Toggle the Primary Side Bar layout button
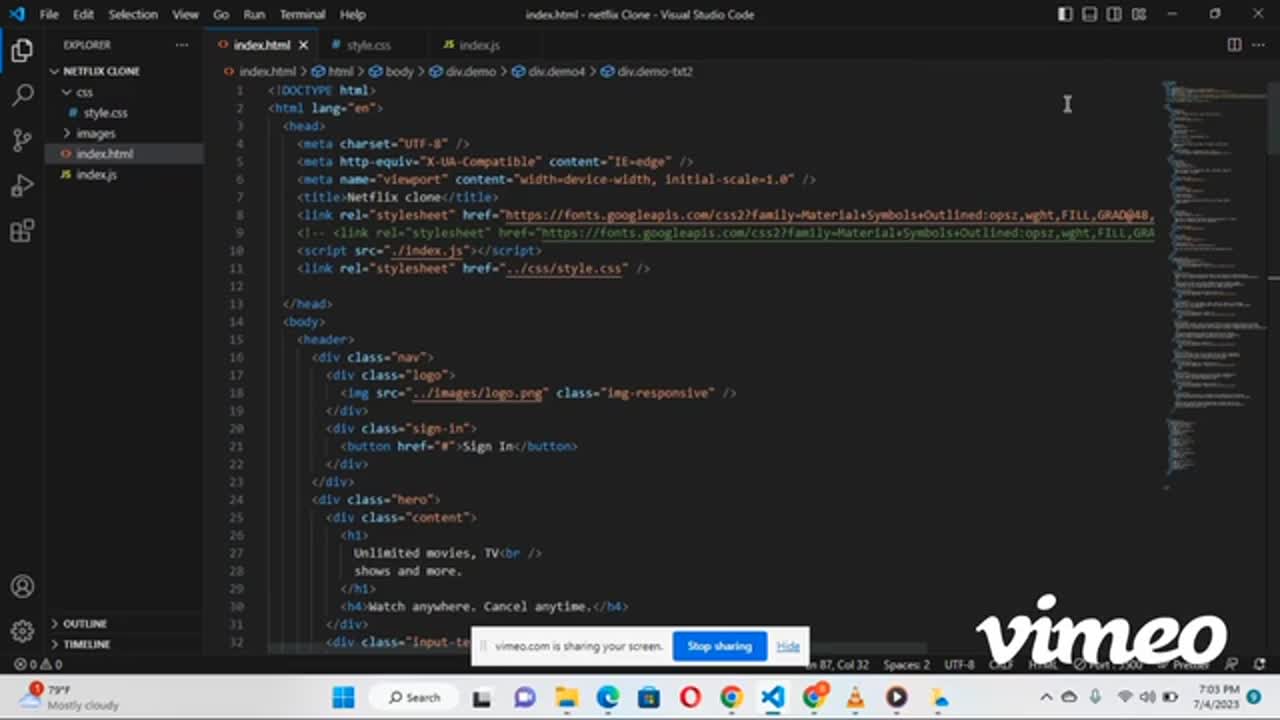Image resolution: width=1280 pixels, height=720 pixels. (1065, 14)
